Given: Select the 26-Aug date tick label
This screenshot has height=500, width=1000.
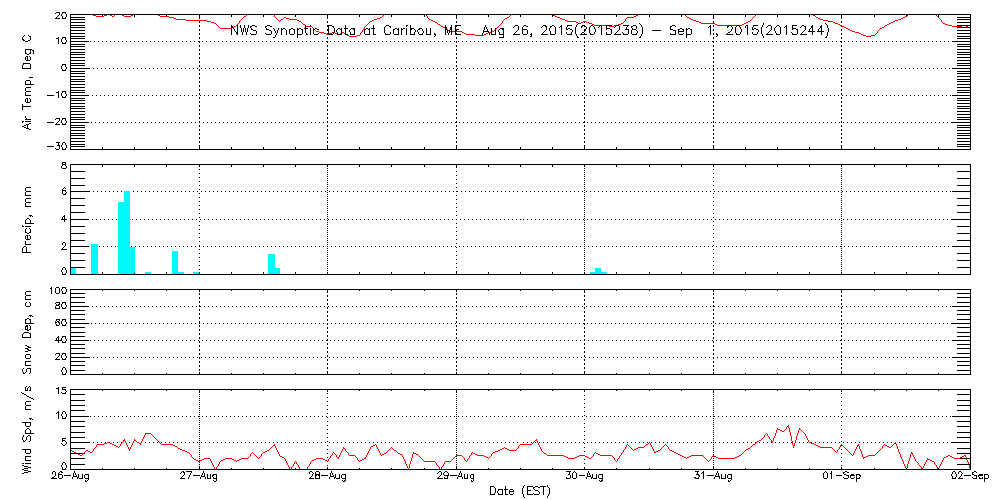Looking at the screenshot, I should point(71,478).
